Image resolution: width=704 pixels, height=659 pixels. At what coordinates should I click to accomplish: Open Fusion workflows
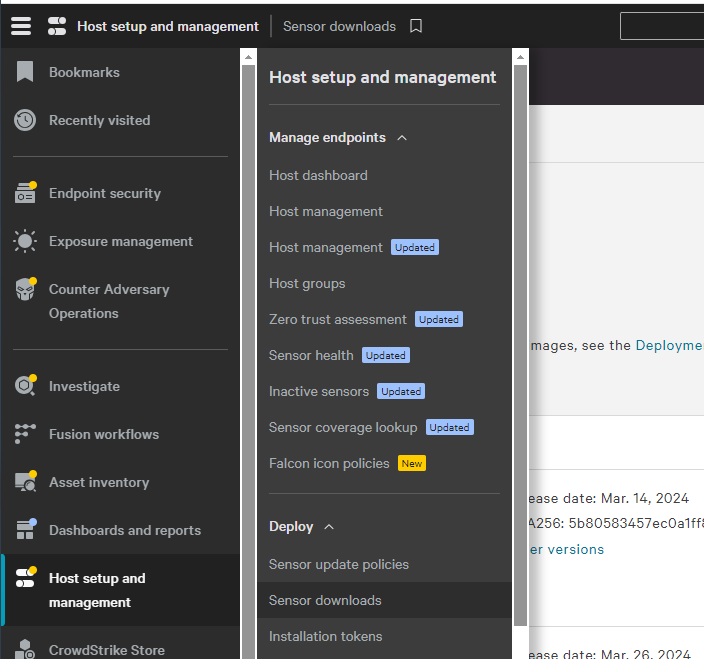pos(104,434)
